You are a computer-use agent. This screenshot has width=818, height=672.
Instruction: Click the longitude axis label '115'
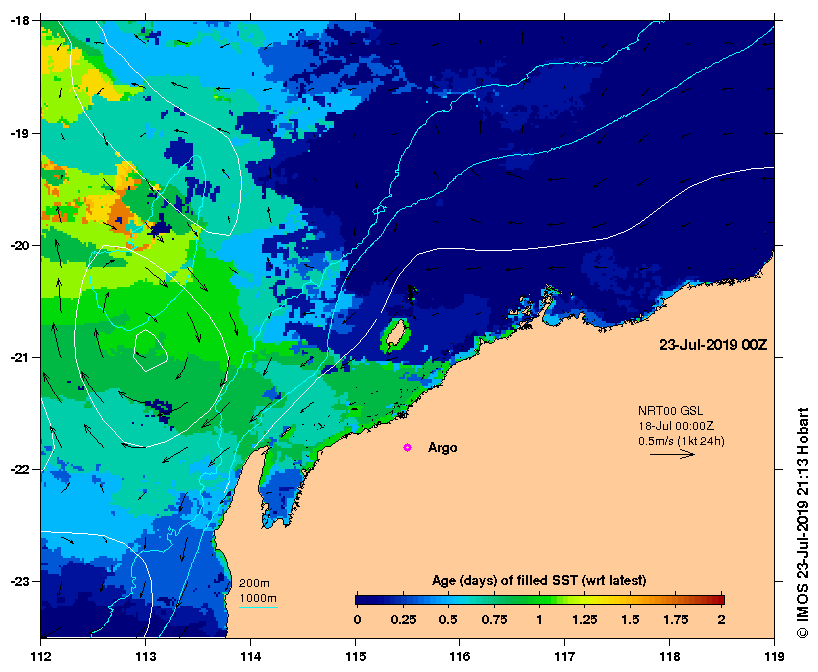point(355,656)
